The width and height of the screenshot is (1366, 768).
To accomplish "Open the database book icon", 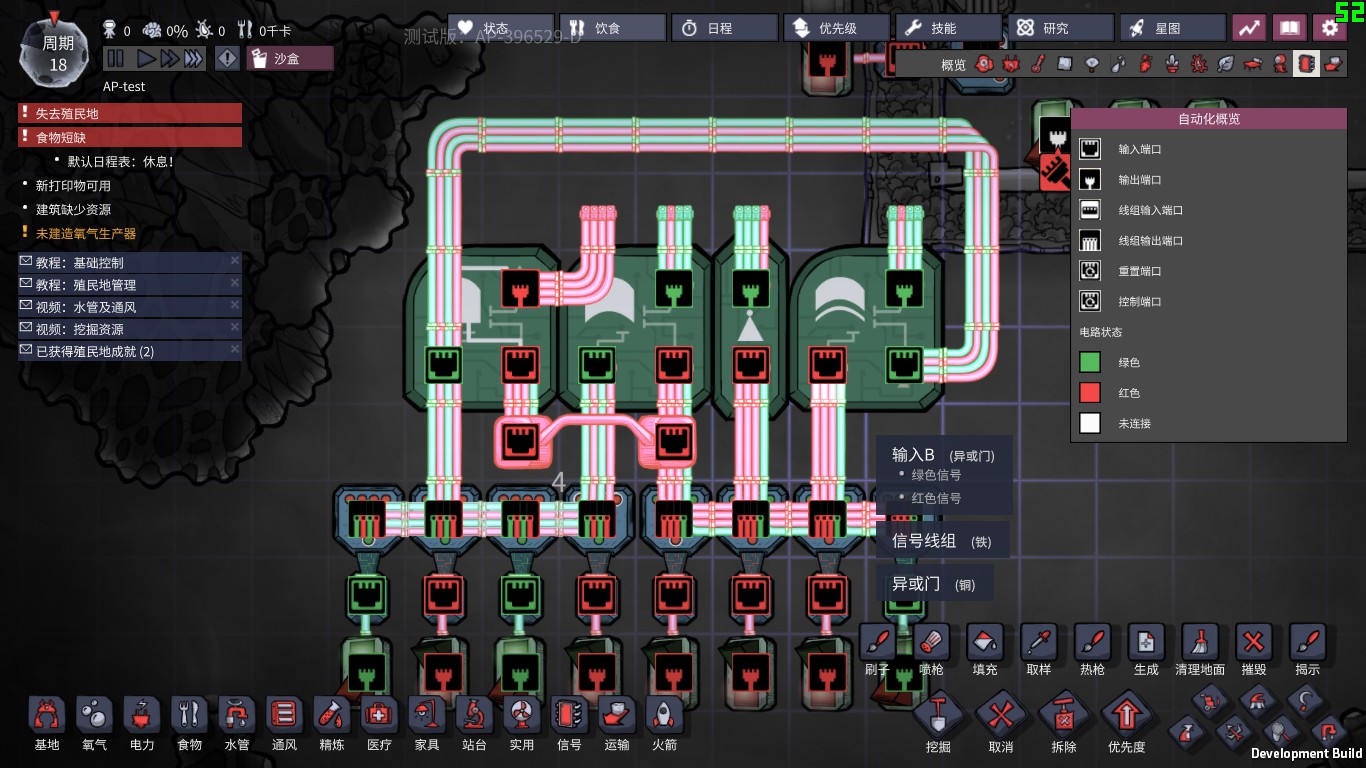I will point(1289,28).
